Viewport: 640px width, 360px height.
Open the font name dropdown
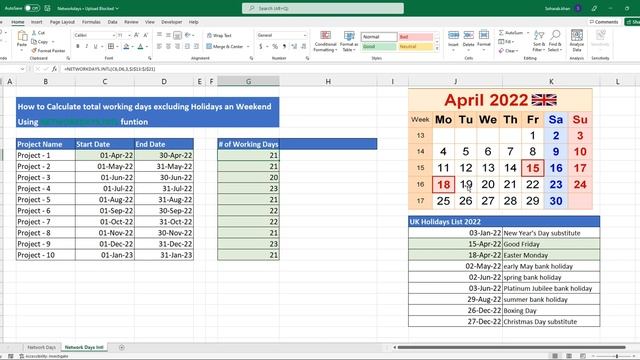click(114, 36)
